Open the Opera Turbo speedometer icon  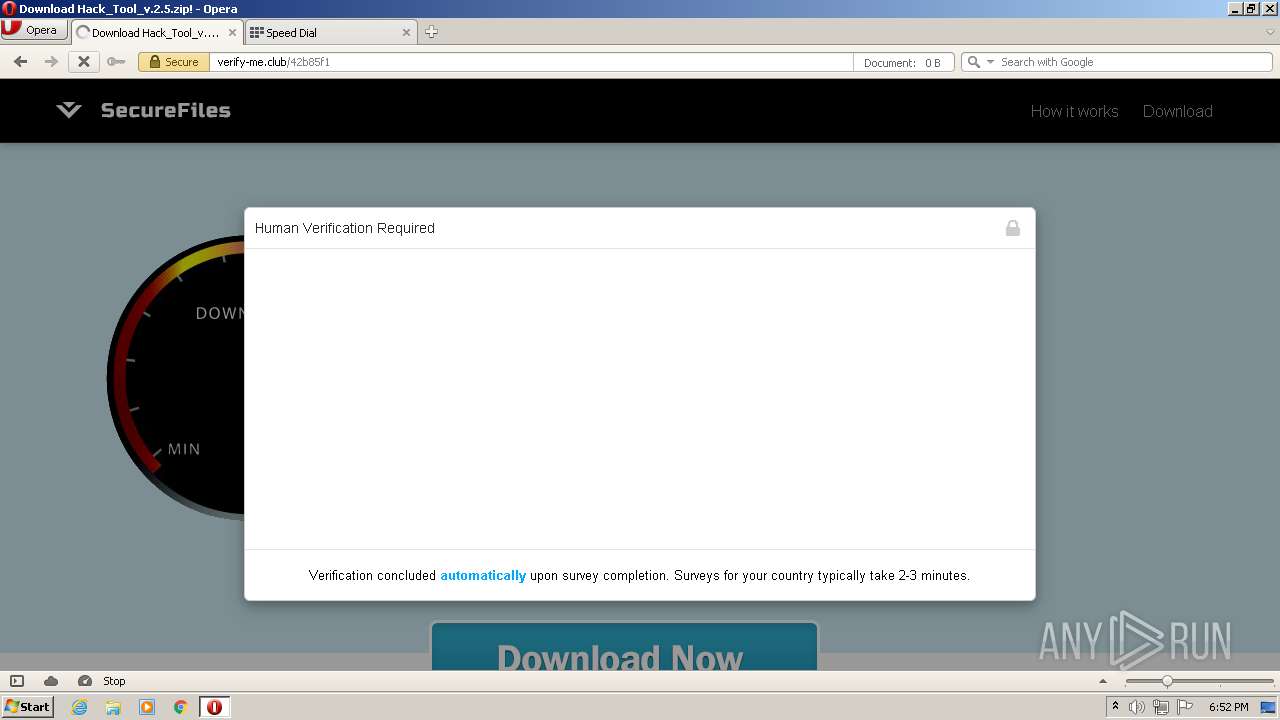(x=85, y=681)
